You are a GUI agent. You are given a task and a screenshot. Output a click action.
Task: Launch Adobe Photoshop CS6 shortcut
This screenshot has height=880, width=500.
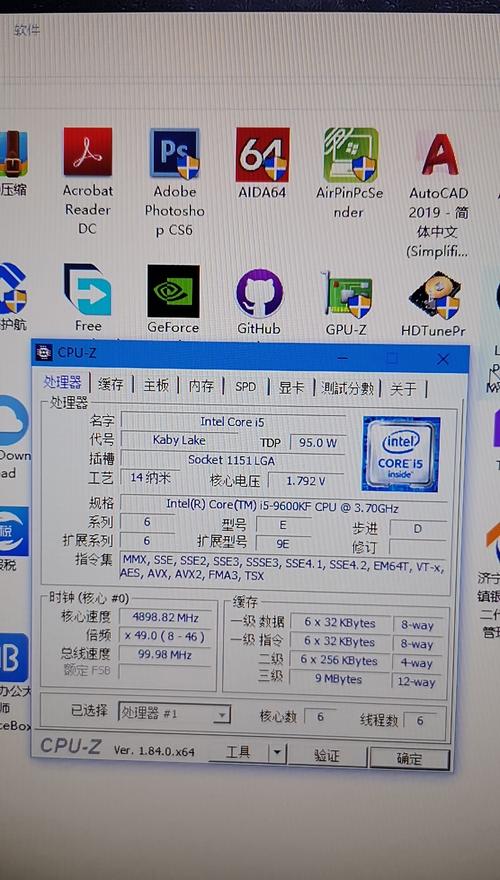[x=175, y=153]
